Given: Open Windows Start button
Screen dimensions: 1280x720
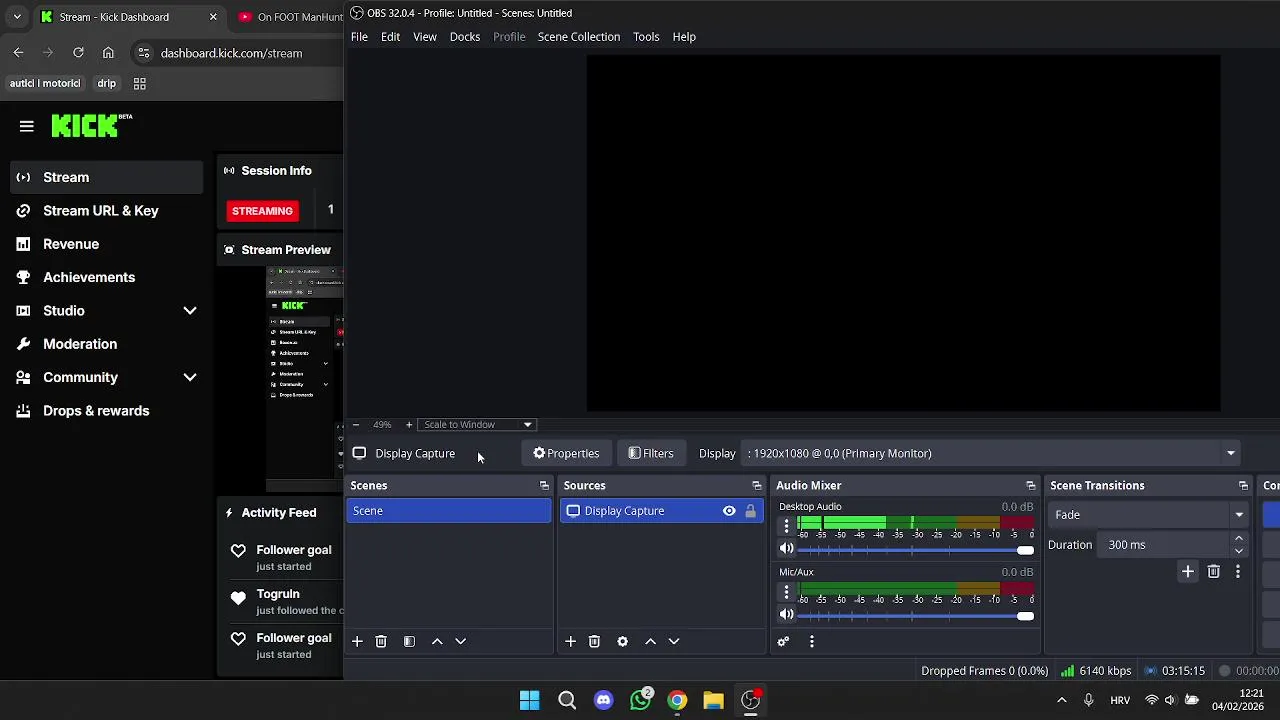Looking at the screenshot, I should pyautogui.click(x=530, y=700).
